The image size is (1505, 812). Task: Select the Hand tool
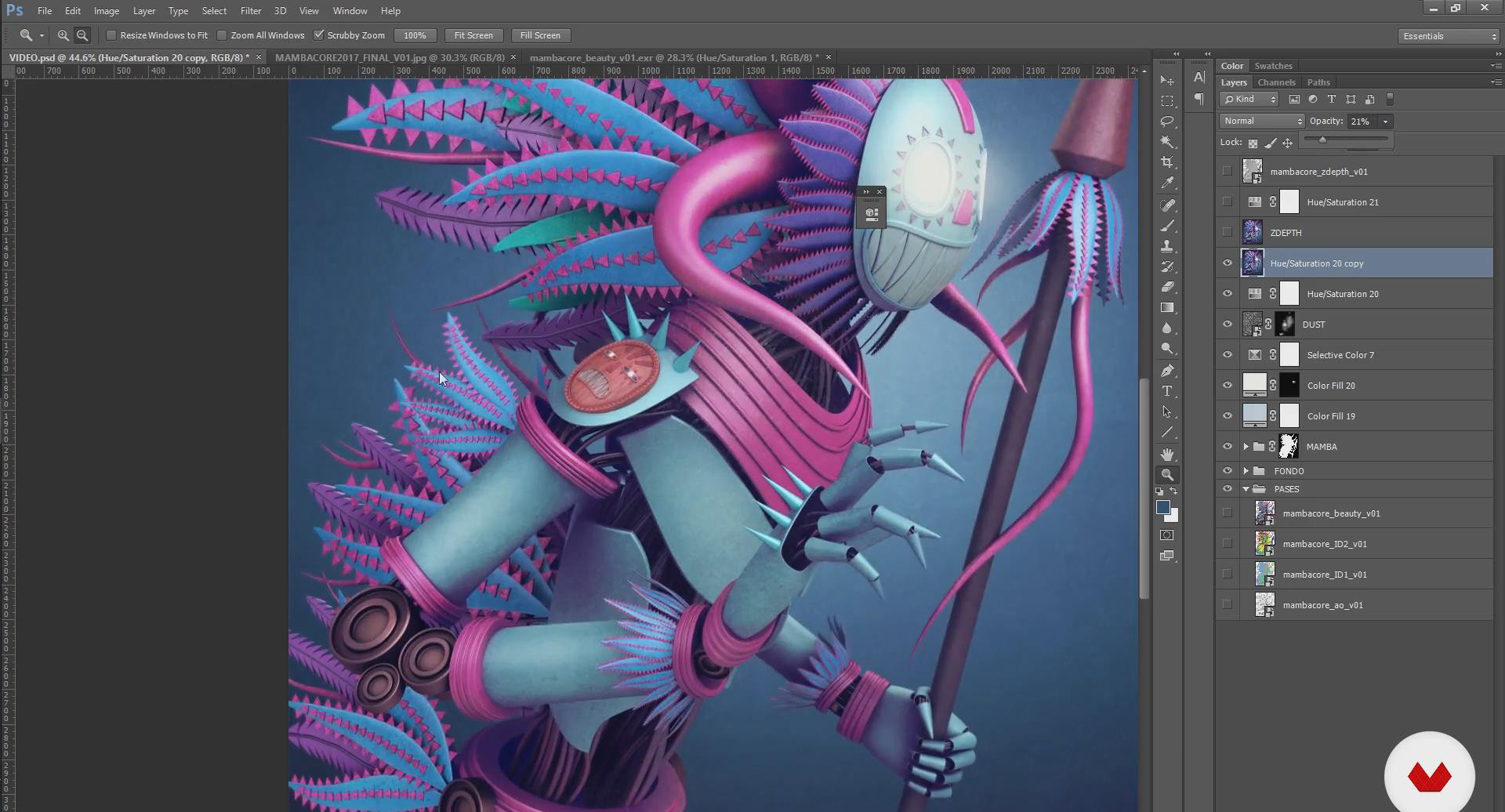pos(1167,455)
